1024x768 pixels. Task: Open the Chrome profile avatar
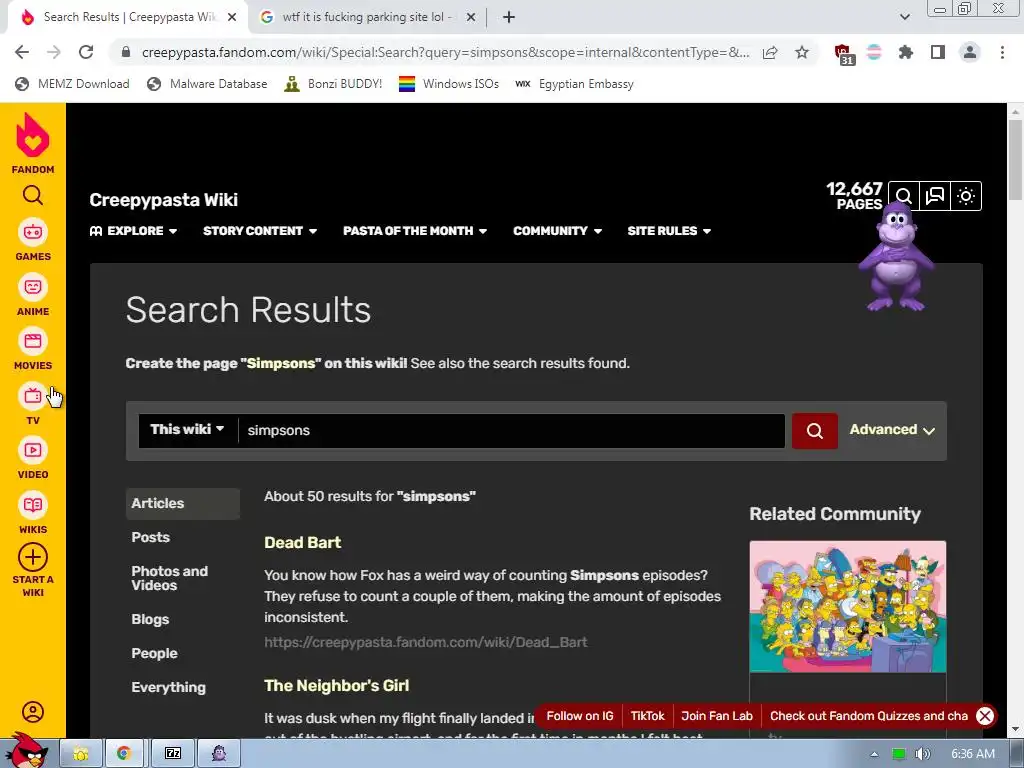pos(970,52)
